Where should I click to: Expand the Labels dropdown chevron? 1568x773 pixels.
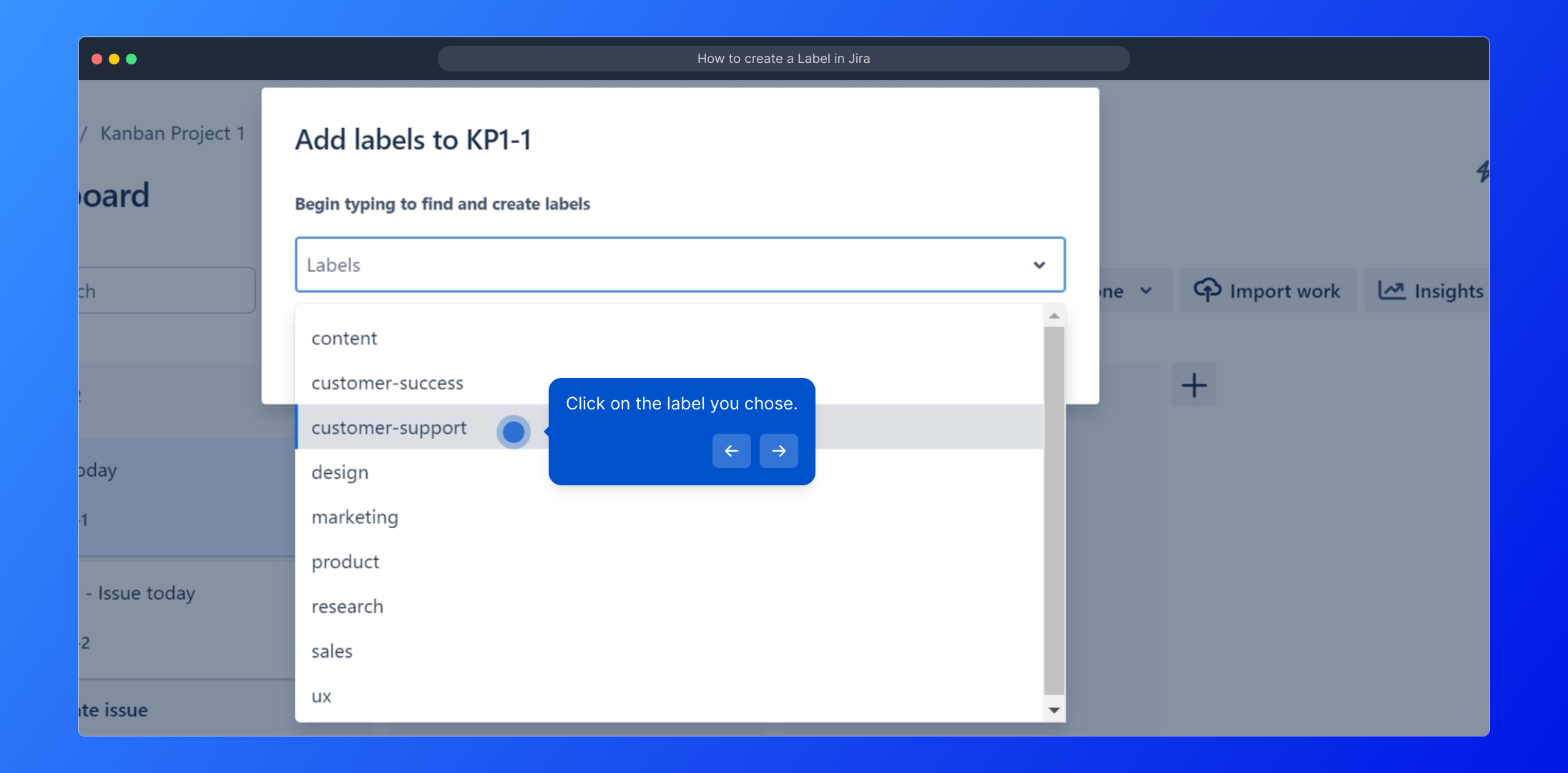(1039, 265)
